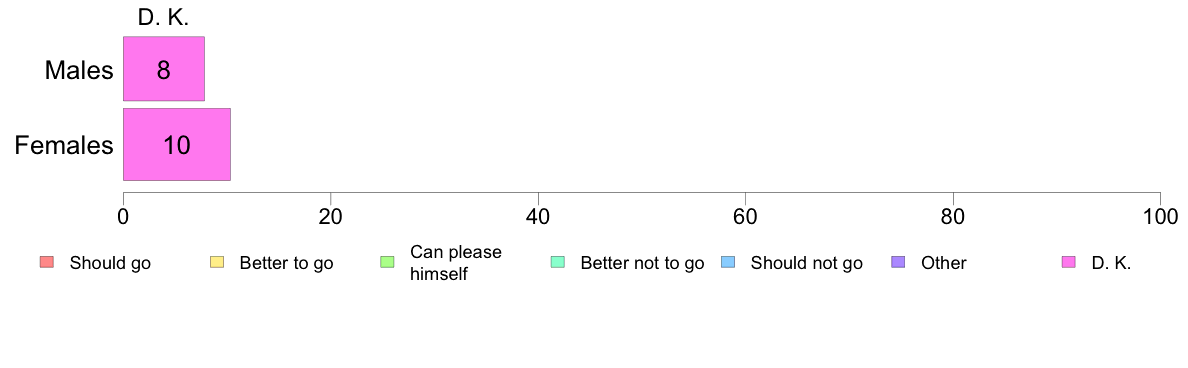Screen dimensions: 1188x368
Task: Click the Other legend label
Action: coord(944,264)
